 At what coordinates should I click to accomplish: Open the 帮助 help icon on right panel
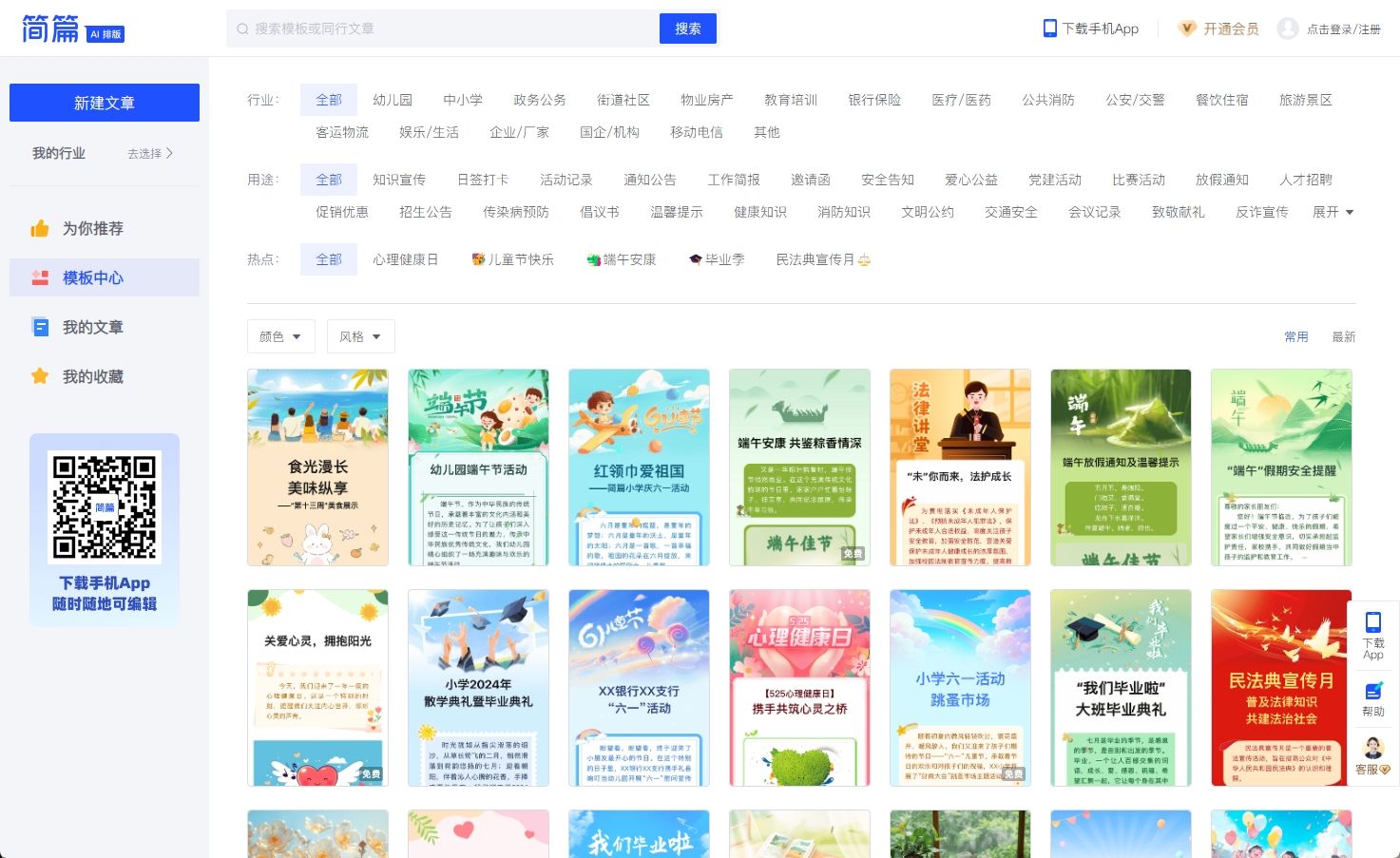click(1372, 691)
